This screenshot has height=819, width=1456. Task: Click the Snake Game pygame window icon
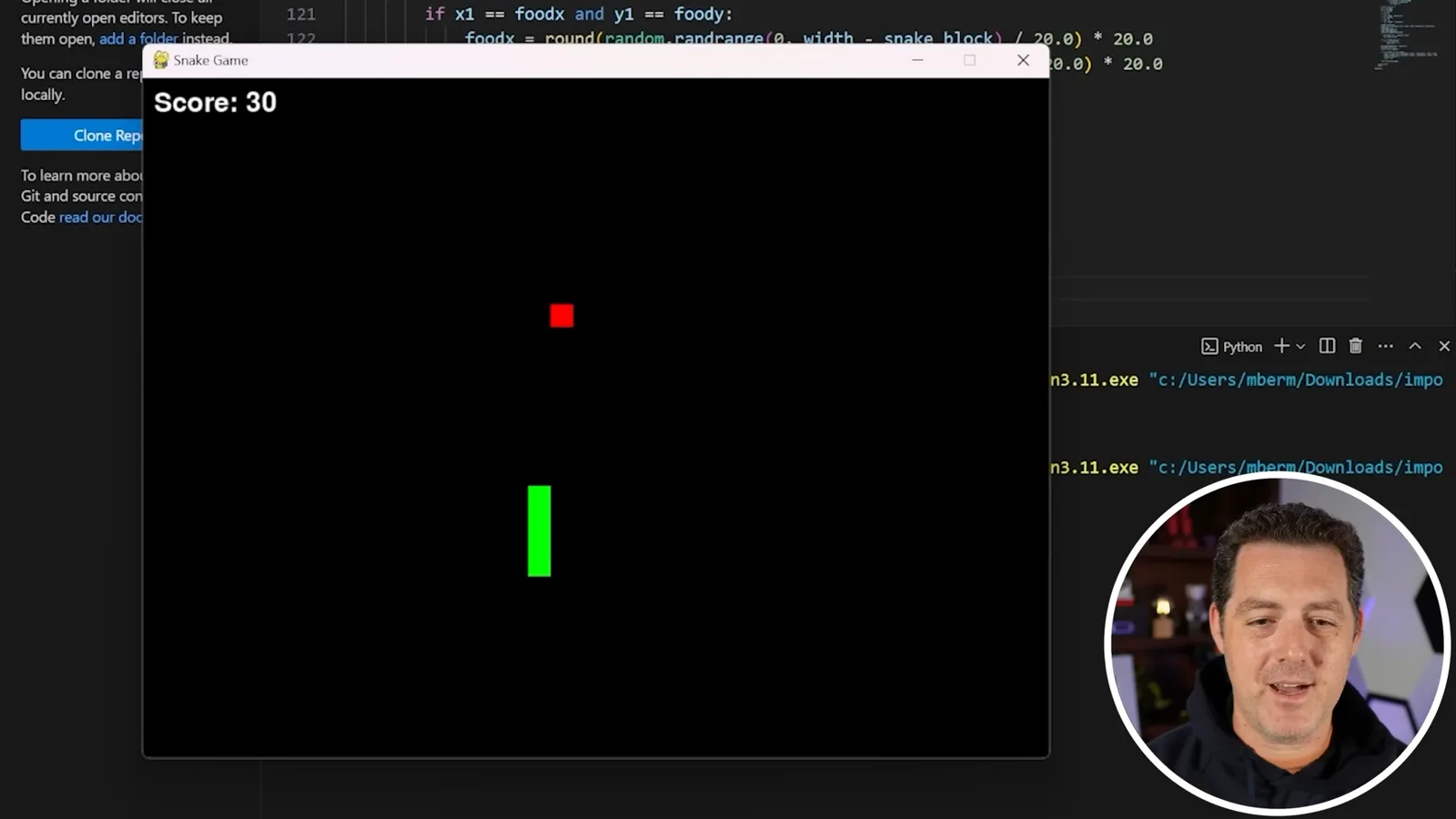(x=161, y=60)
